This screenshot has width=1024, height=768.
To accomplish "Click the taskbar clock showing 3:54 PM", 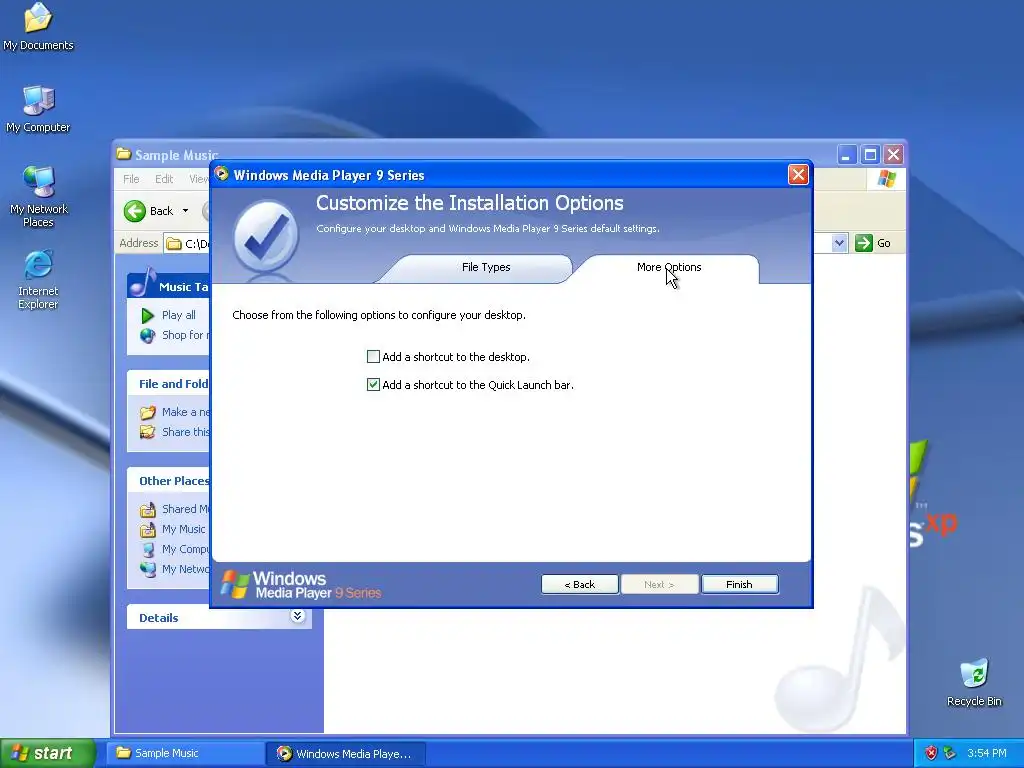I will 987,753.
